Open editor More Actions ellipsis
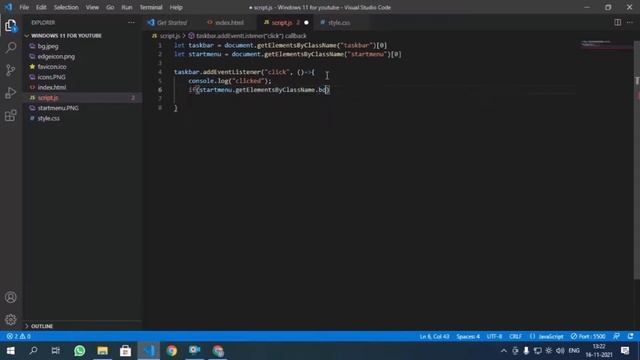The width and height of the screenshot is (640, 360). click(630, 22)
